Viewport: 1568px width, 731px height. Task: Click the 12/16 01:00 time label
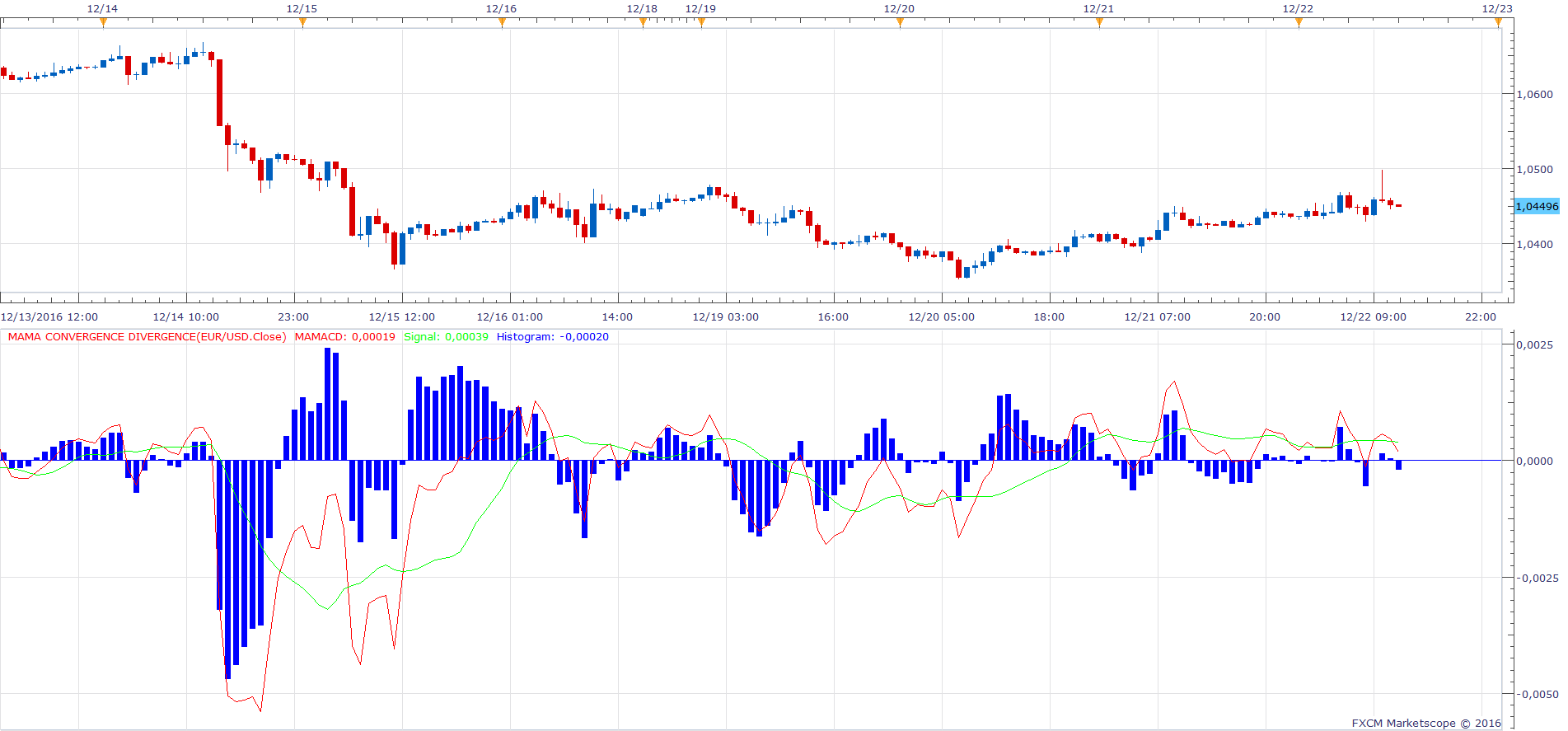(510, 317)
